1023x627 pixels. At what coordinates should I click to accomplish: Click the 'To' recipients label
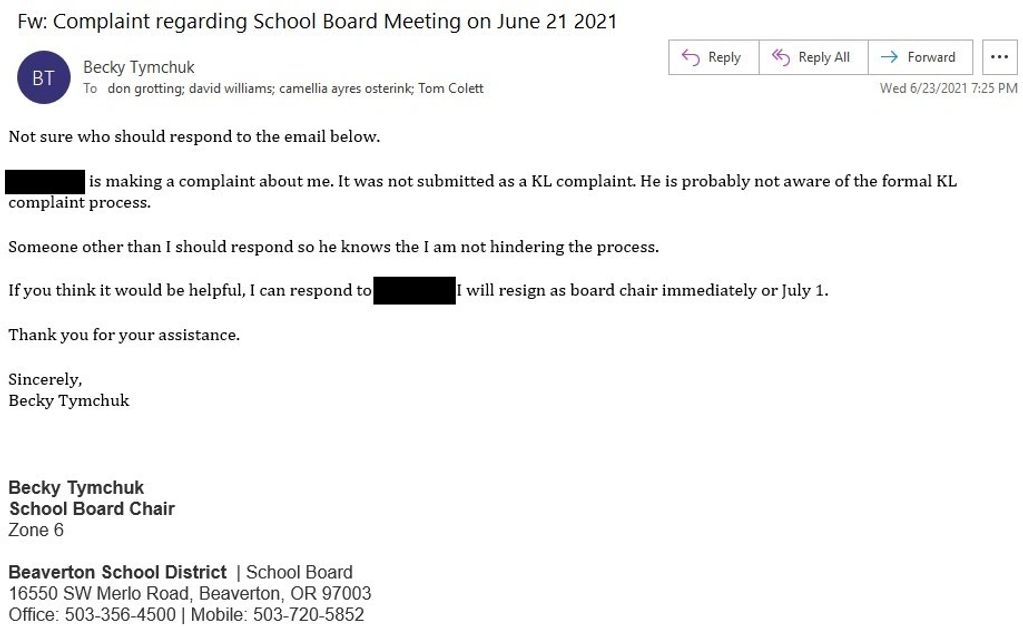coord(90,89)
